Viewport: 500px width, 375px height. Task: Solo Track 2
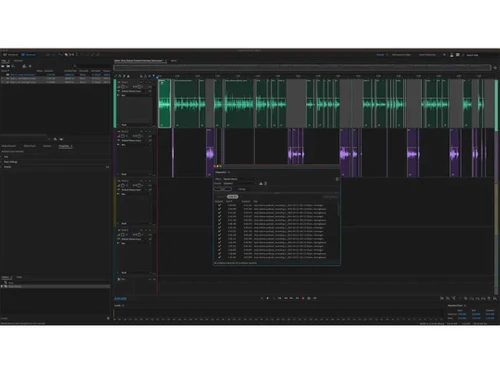click(x=146, y=131)
